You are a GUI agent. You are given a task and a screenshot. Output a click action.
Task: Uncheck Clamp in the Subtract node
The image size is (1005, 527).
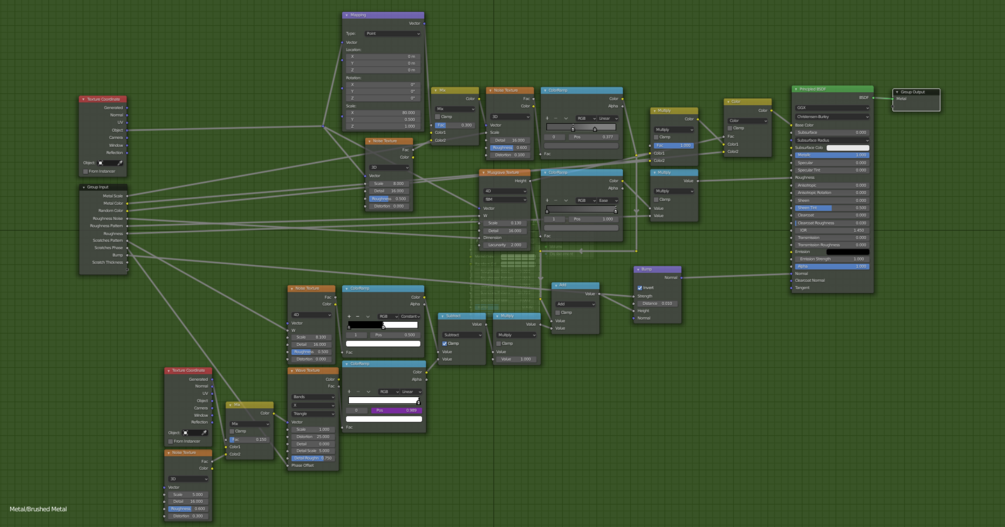pos(444,343)
